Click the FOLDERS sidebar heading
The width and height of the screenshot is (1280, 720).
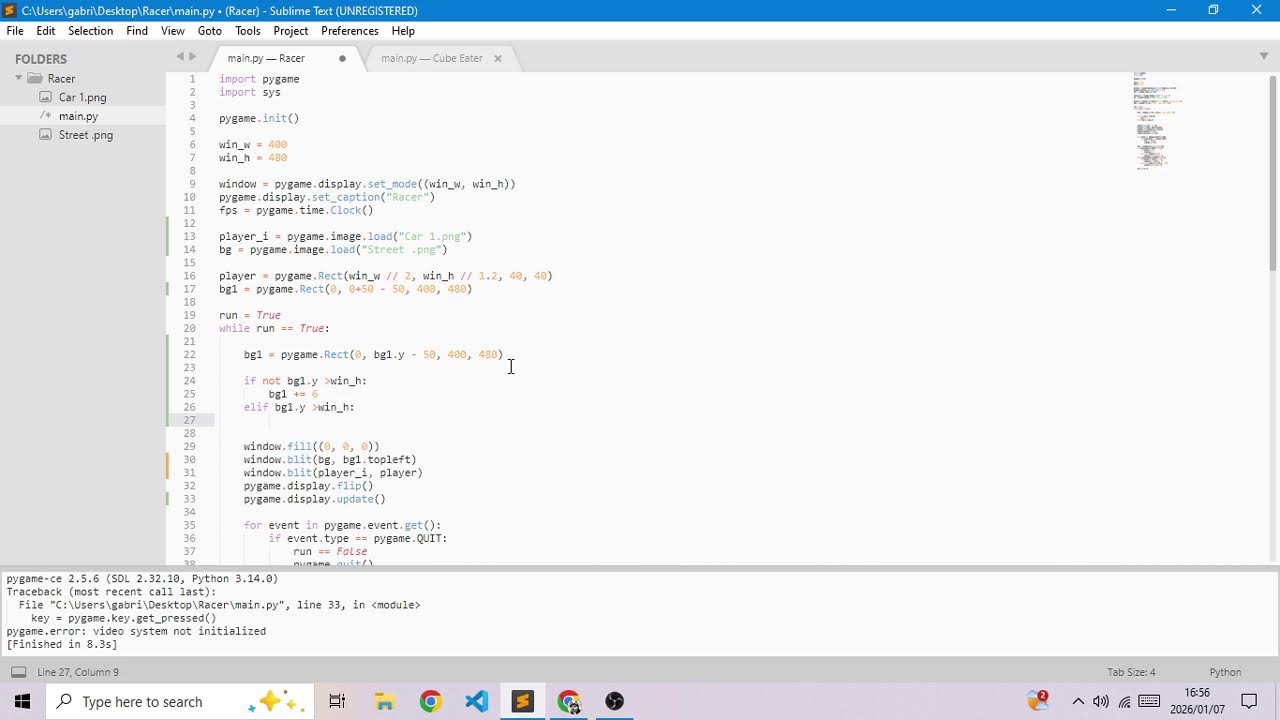[41, 59]
